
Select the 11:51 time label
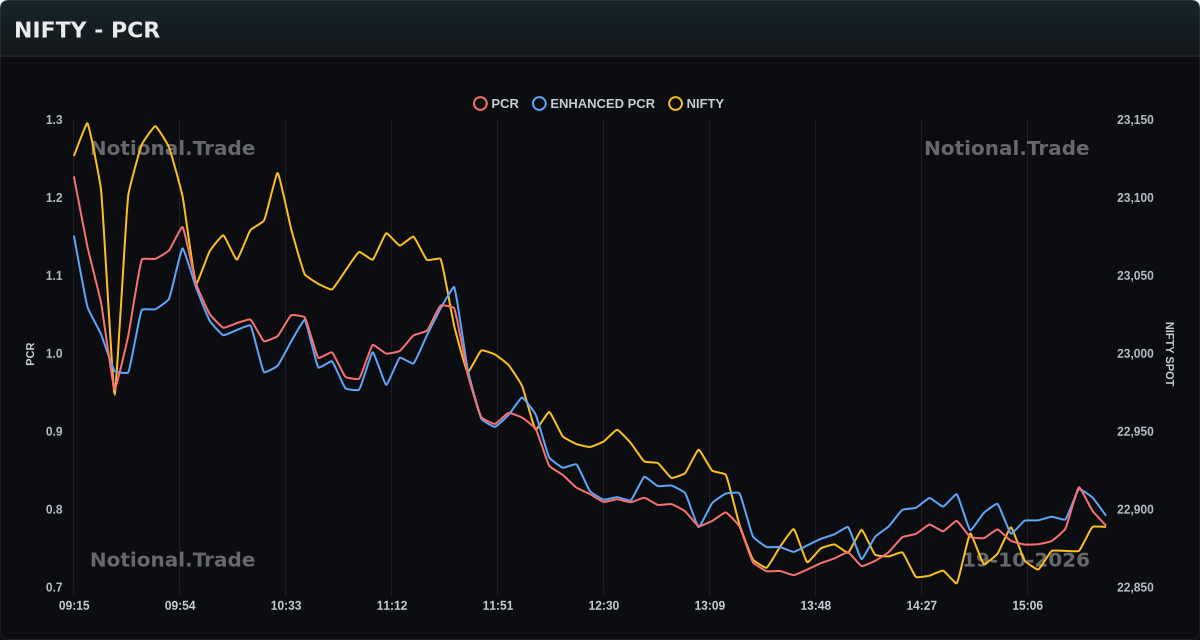point(498,606)
